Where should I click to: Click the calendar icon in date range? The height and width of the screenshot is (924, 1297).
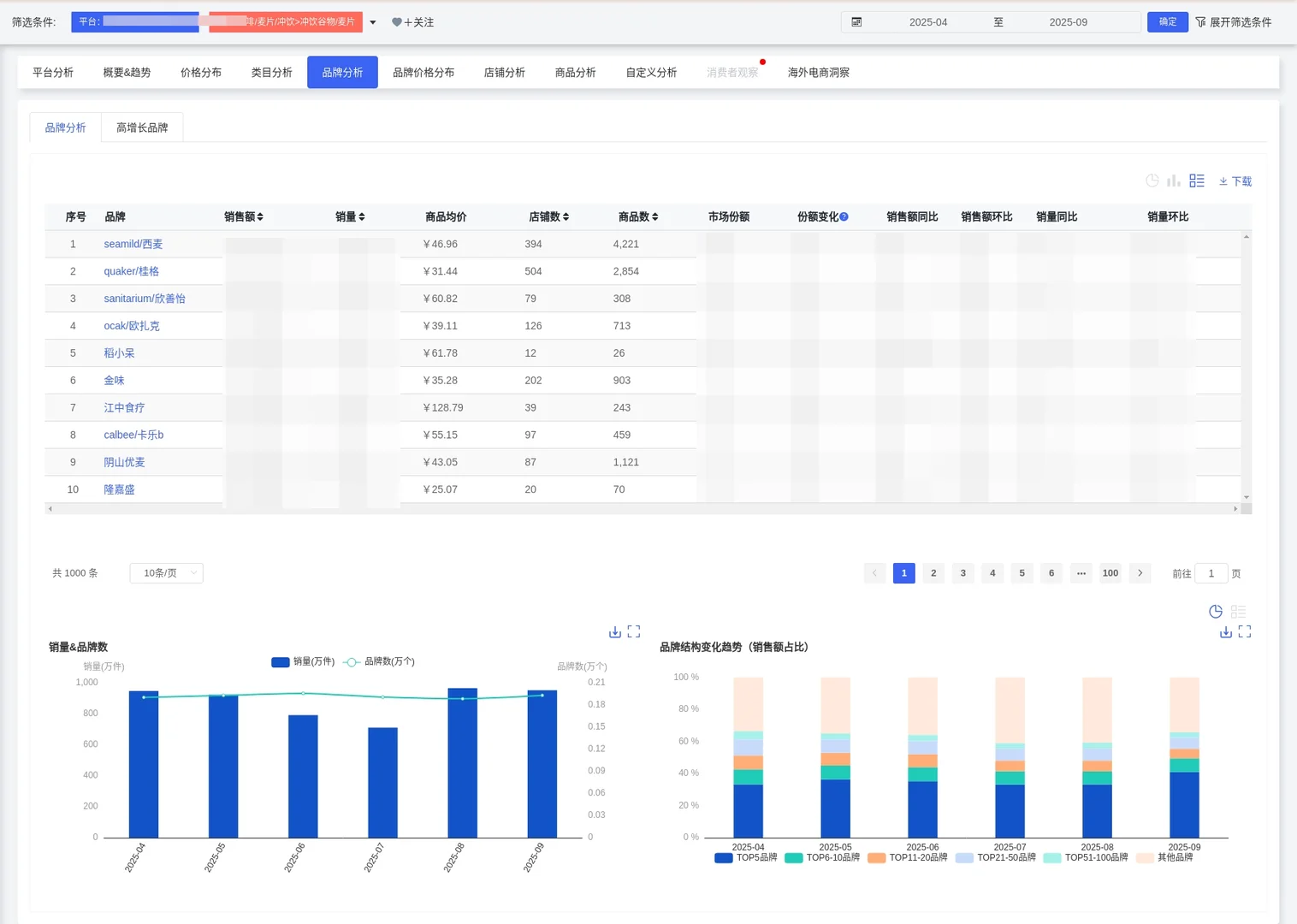pos(856,22)
